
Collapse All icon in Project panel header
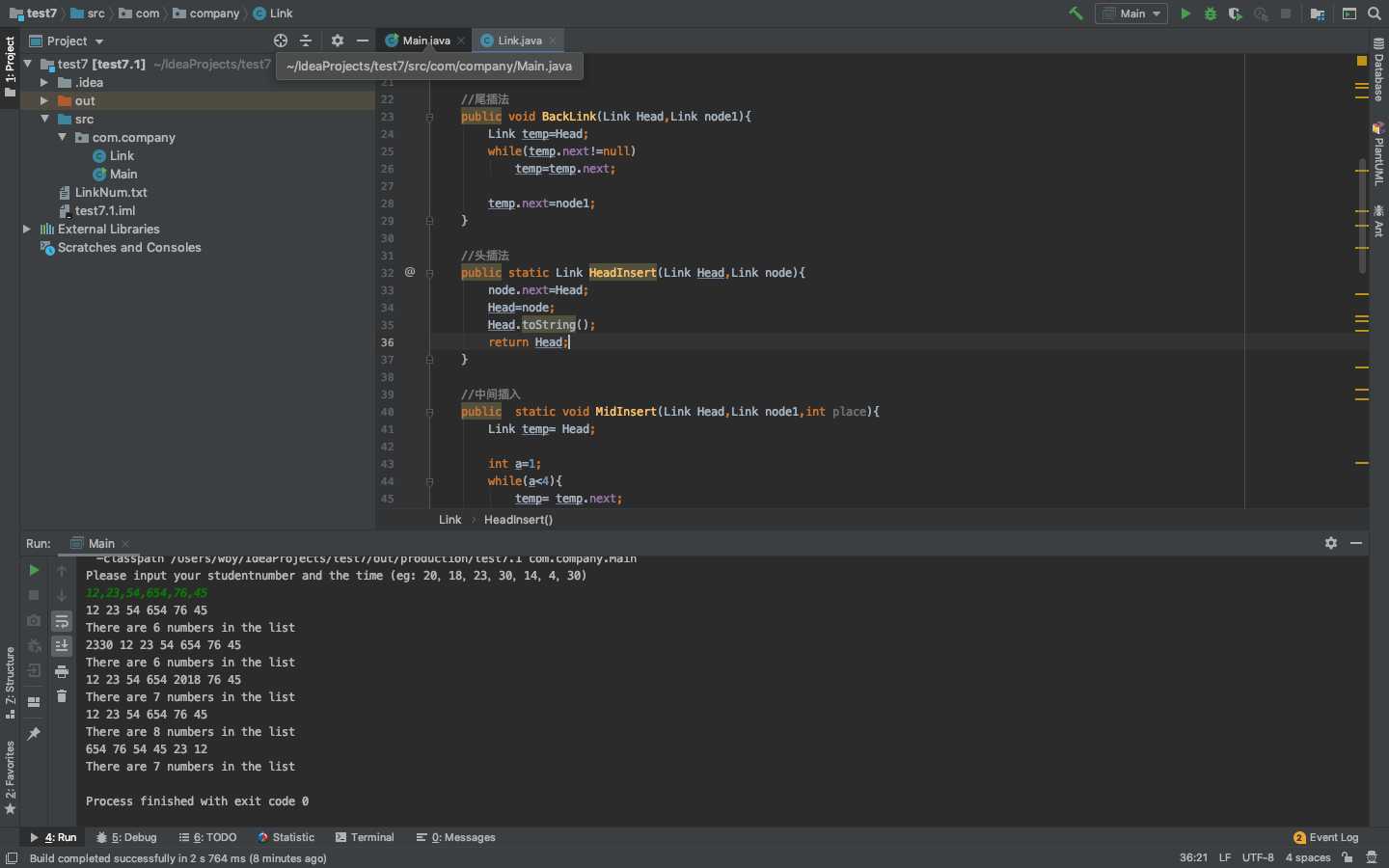[x=306, y=41]
